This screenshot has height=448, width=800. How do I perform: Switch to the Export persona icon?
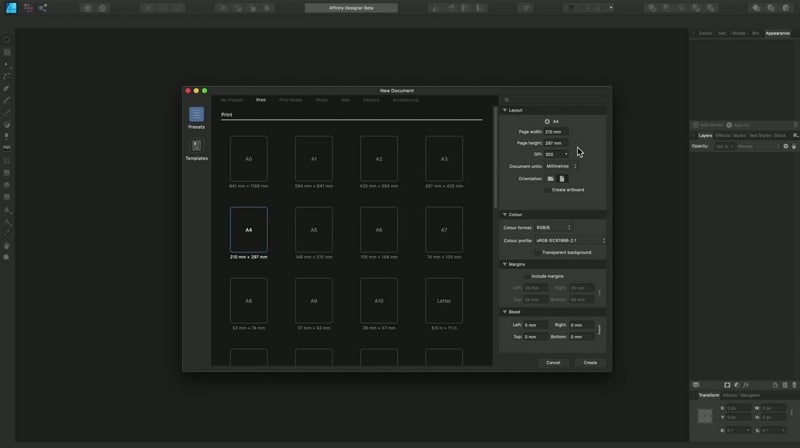tap(43, 8)
